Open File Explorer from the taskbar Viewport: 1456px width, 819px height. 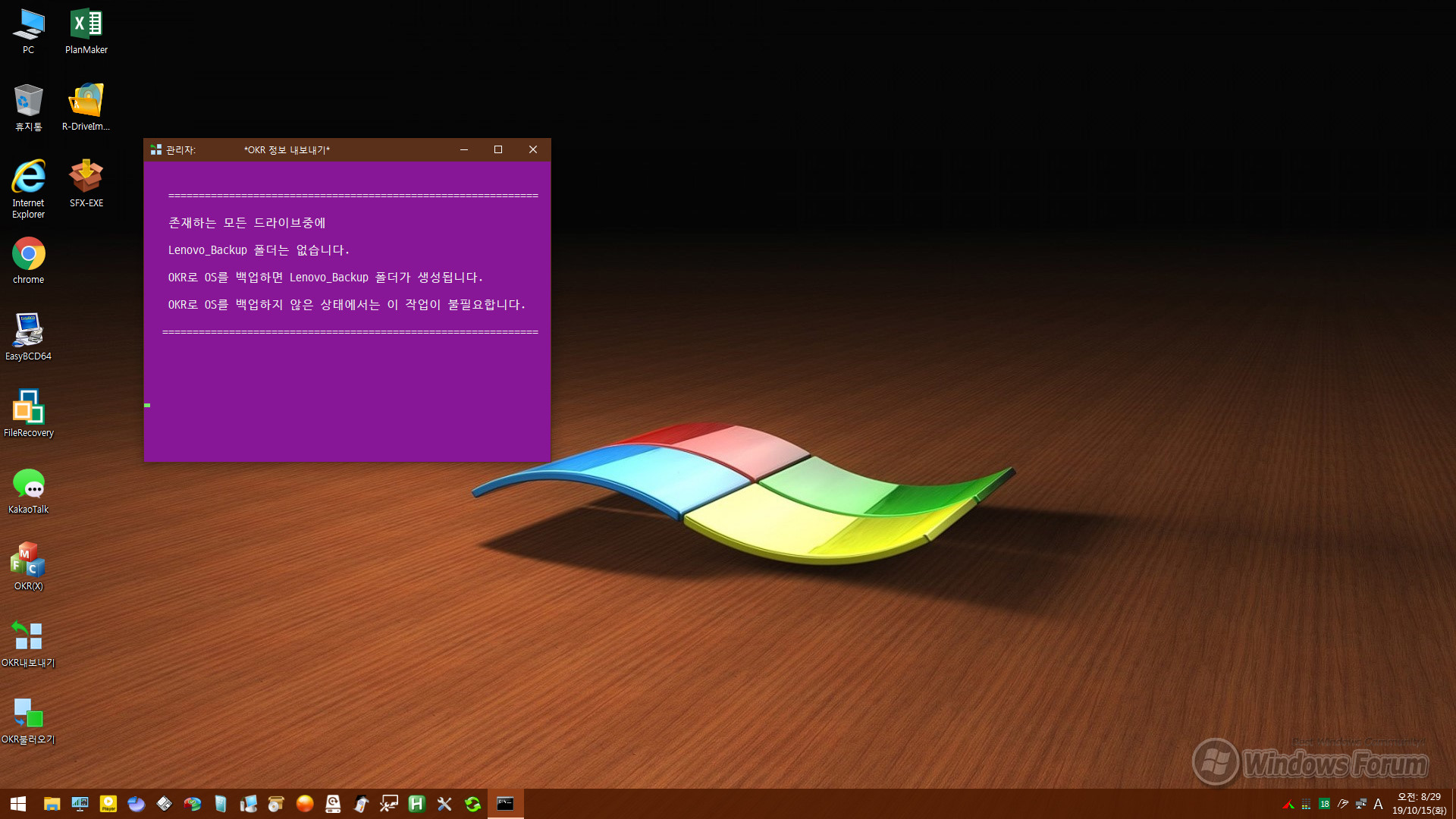pos(52,804)
